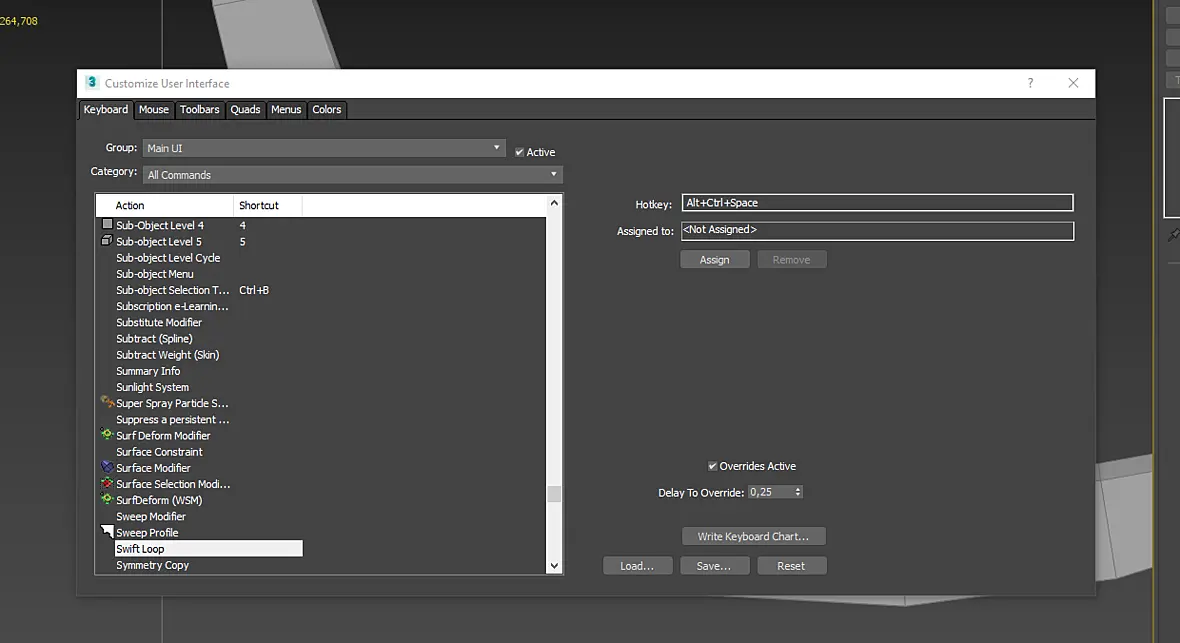This screenshot has height=643, width=1180.
Task: Open the Category dropdown showing All Commands
Action: (352, 175)
